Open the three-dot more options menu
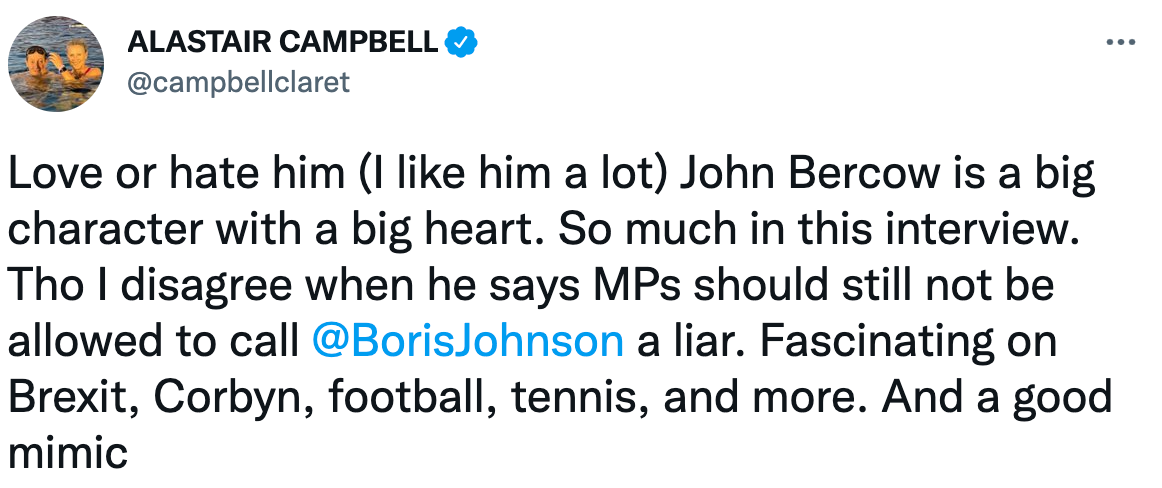Viewport: 1162px width, 488px height. (x=1121, y=44)
